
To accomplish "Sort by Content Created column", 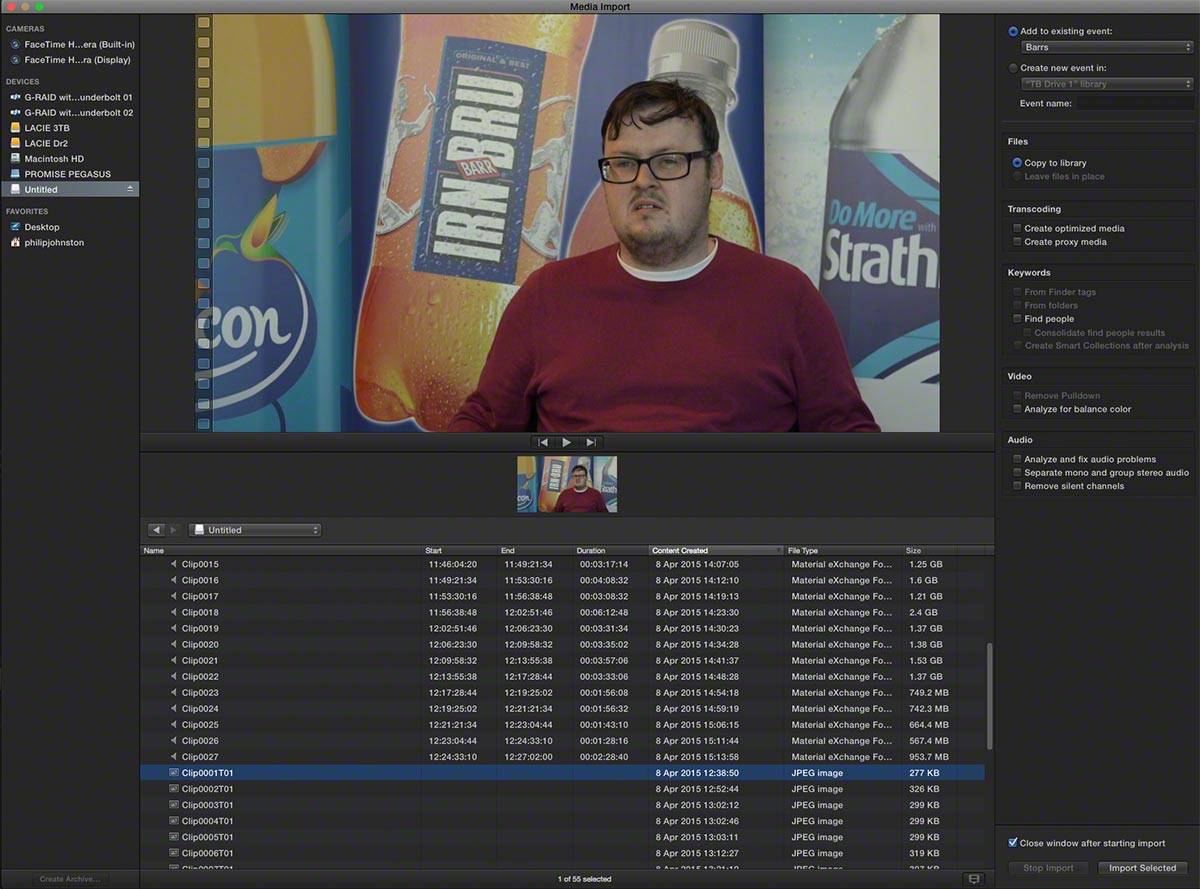I will (716, 551).
